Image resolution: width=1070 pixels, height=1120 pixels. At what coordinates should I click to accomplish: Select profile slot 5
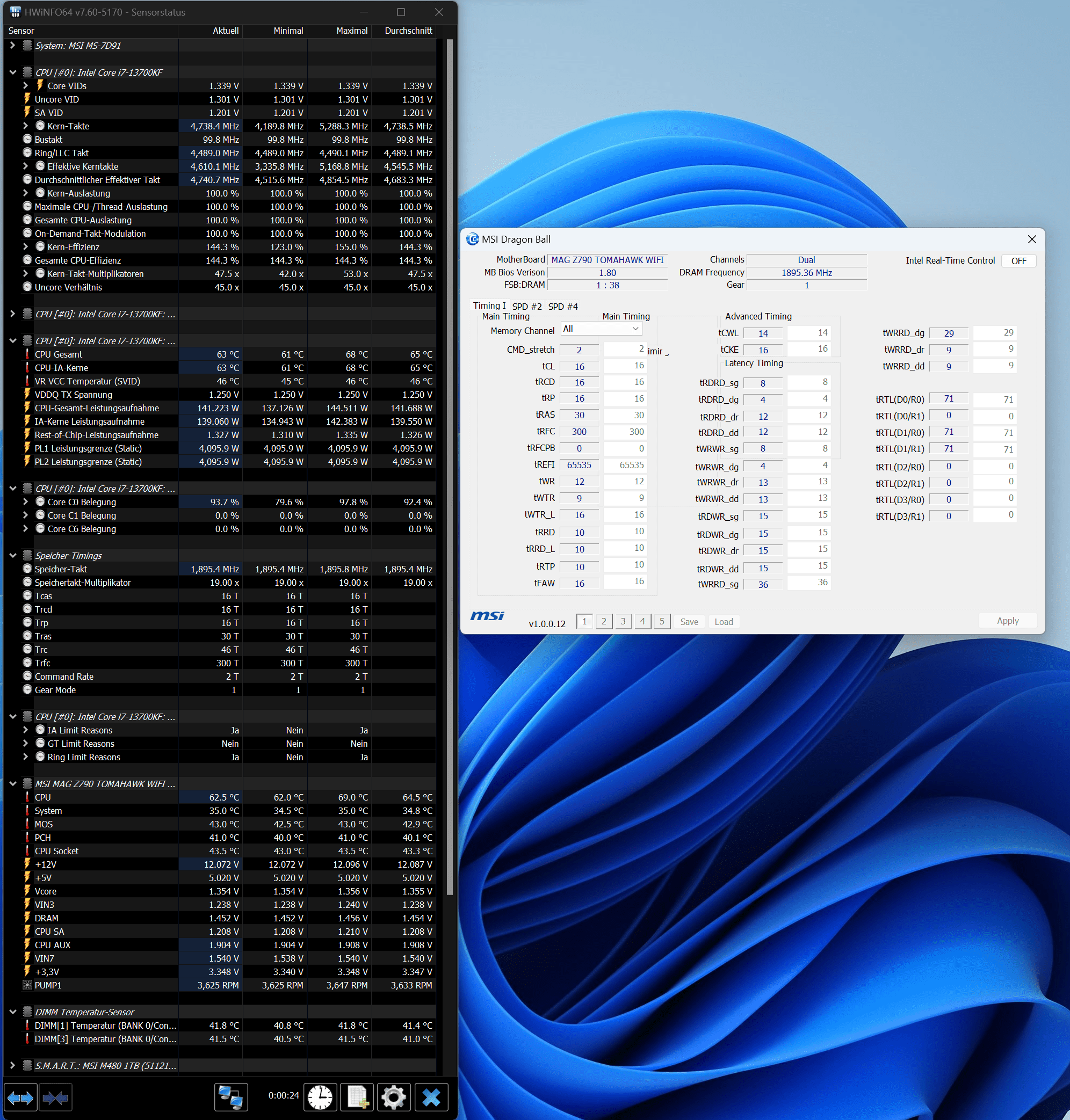pos(662,621)
